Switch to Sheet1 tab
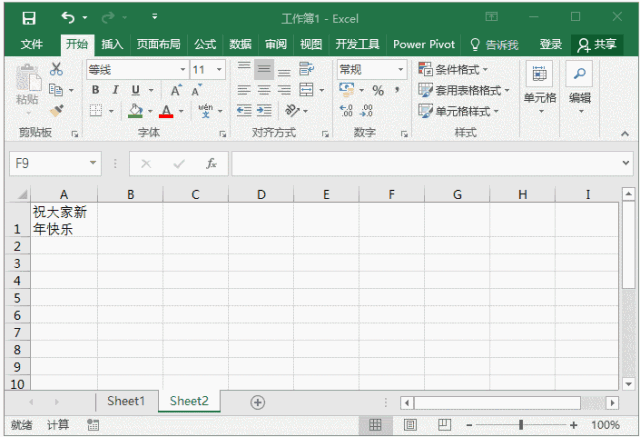The width and height of the screenshot is (640, 437). (126, 401)
